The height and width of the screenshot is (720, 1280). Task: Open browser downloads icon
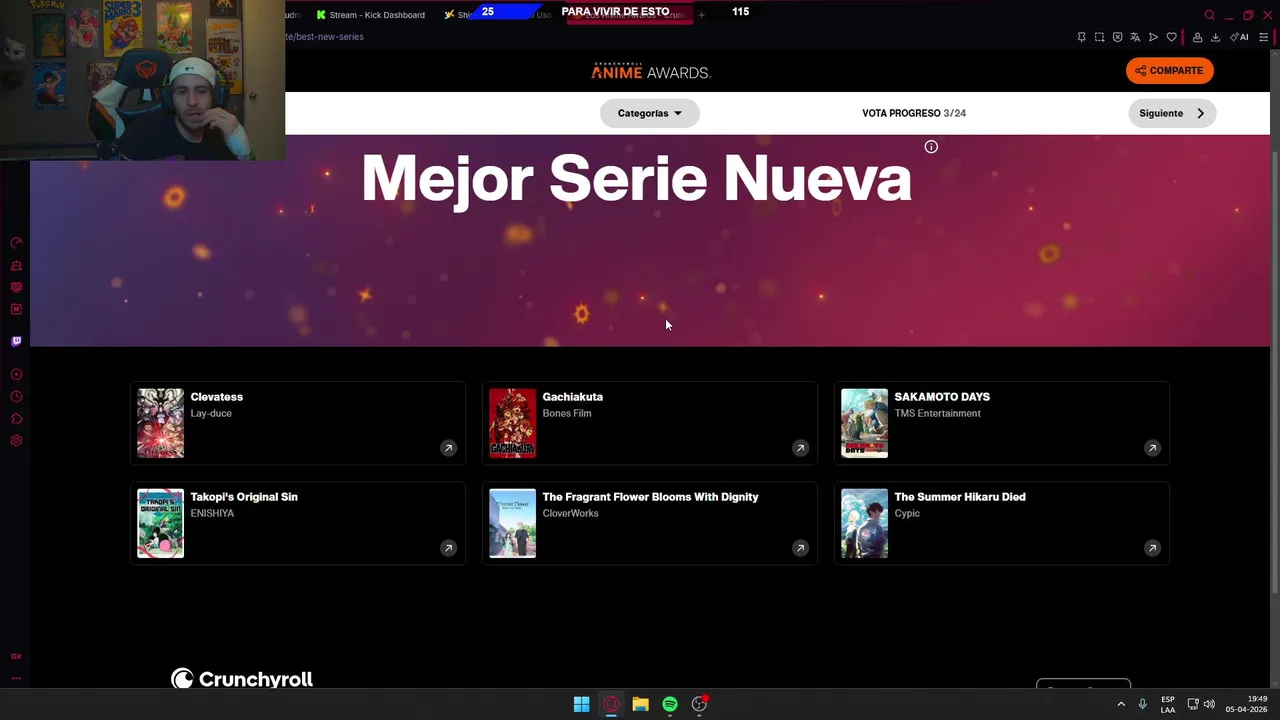coord(1215,37)
